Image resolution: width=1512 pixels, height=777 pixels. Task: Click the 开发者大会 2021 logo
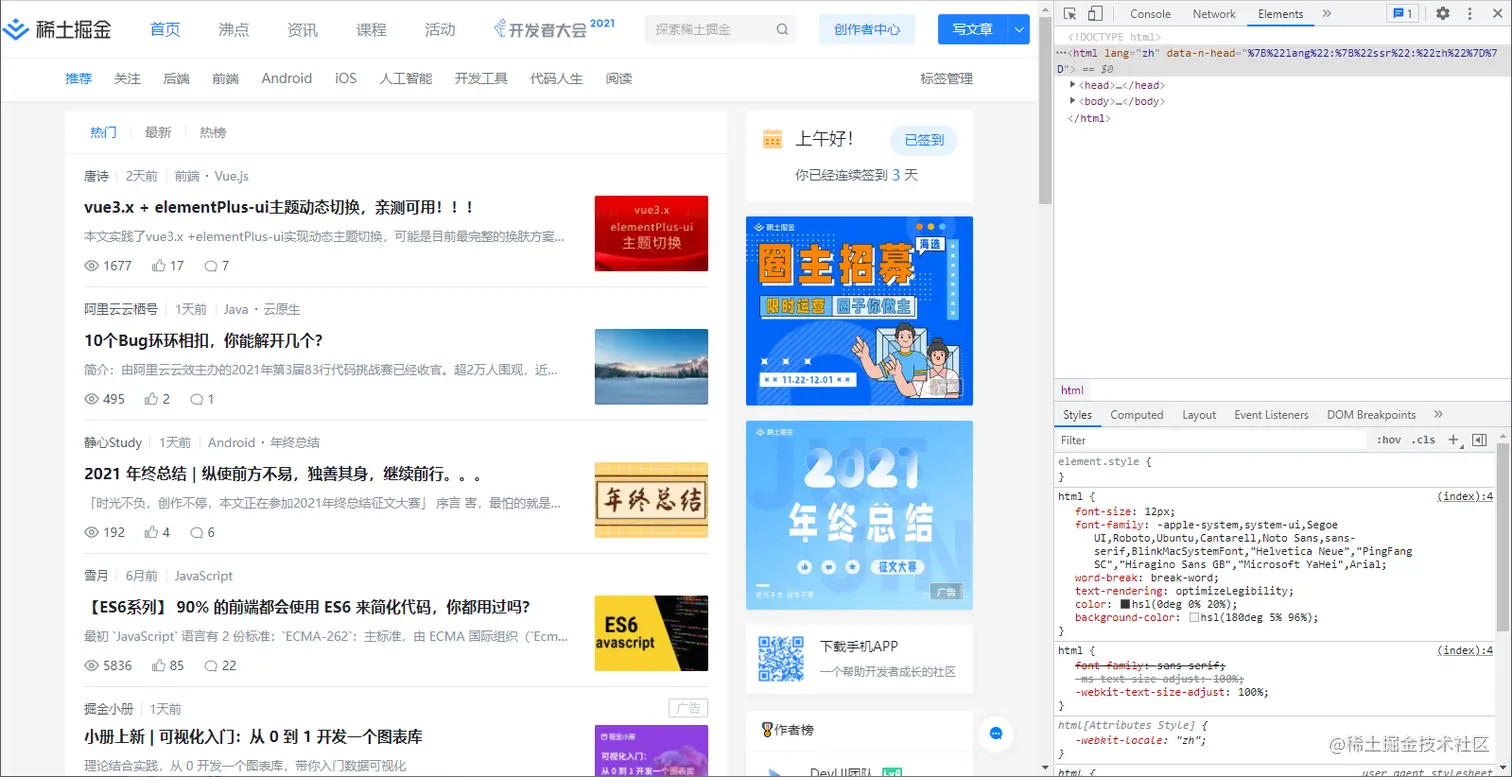(555, 28)
